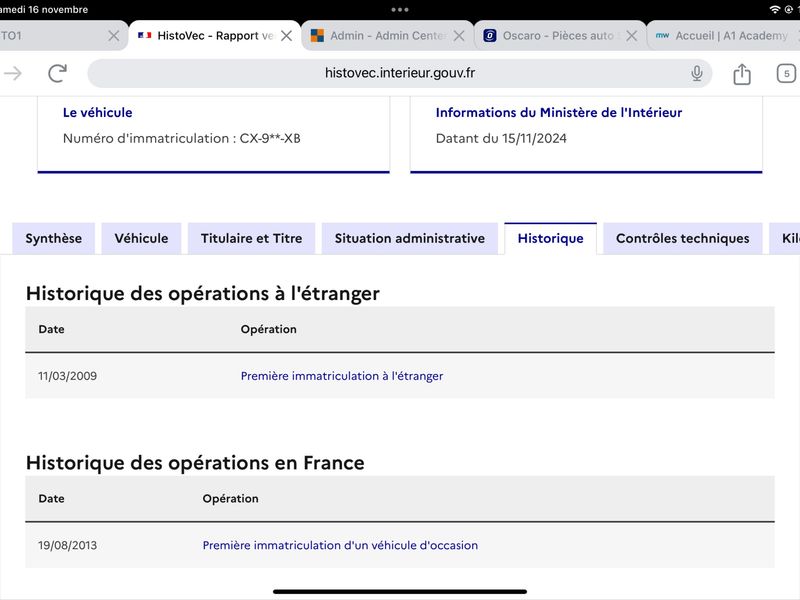Viewport: 800px width, 600px height.
Task: Click the date 11/03/2009
Action: click(x=67, y=376)
